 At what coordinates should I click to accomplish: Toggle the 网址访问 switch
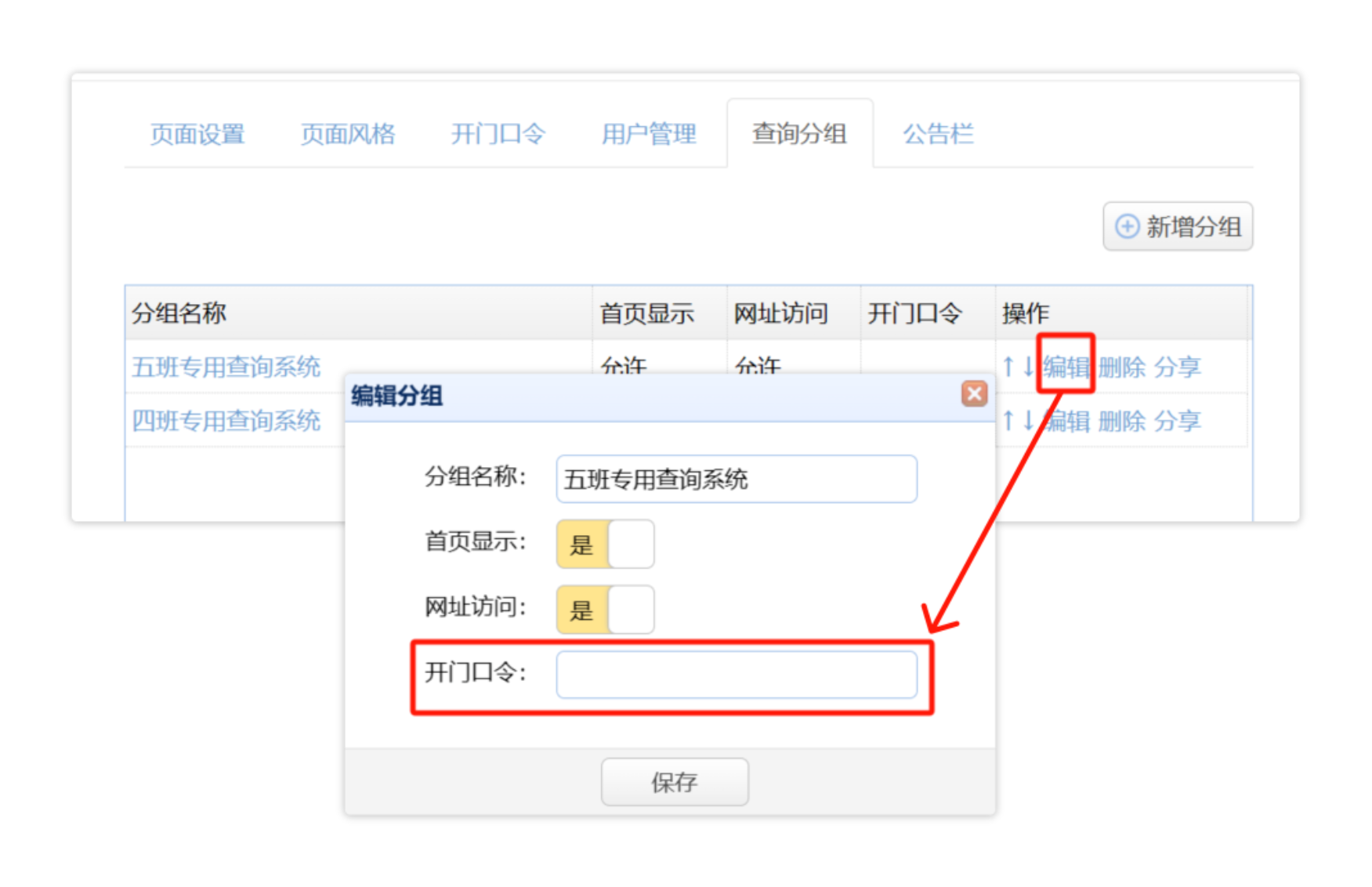[x=605, y=610]
